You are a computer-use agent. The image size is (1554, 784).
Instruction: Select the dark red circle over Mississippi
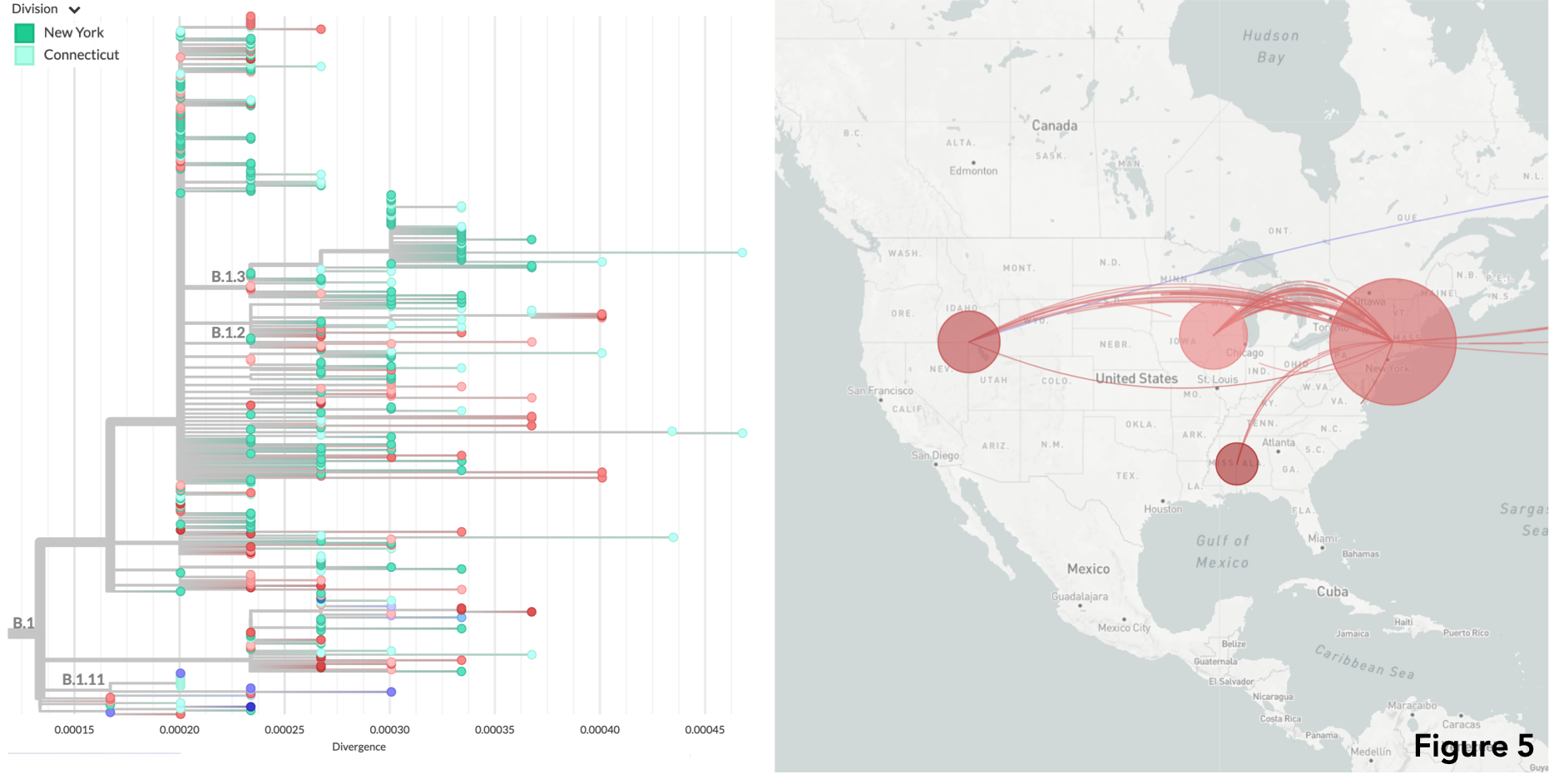point(1236,464)
